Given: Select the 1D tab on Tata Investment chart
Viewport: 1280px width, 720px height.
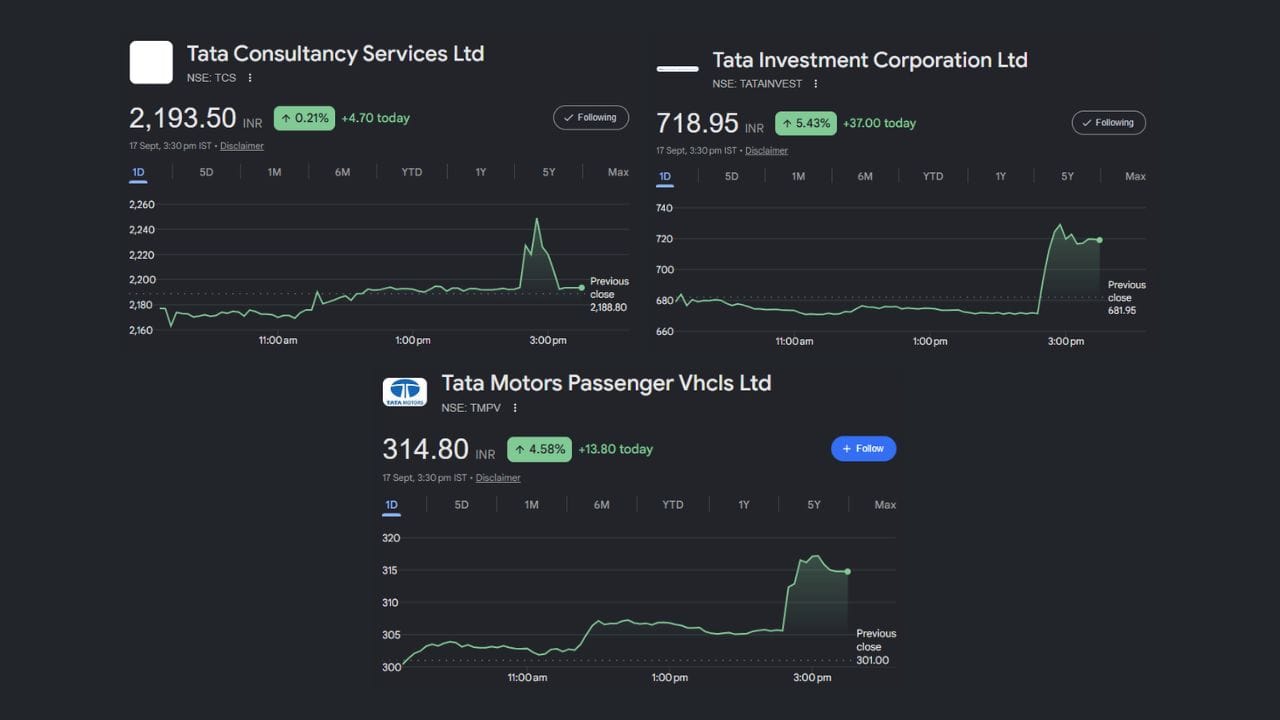Looking at the screenshot, I should pos(665,177).
